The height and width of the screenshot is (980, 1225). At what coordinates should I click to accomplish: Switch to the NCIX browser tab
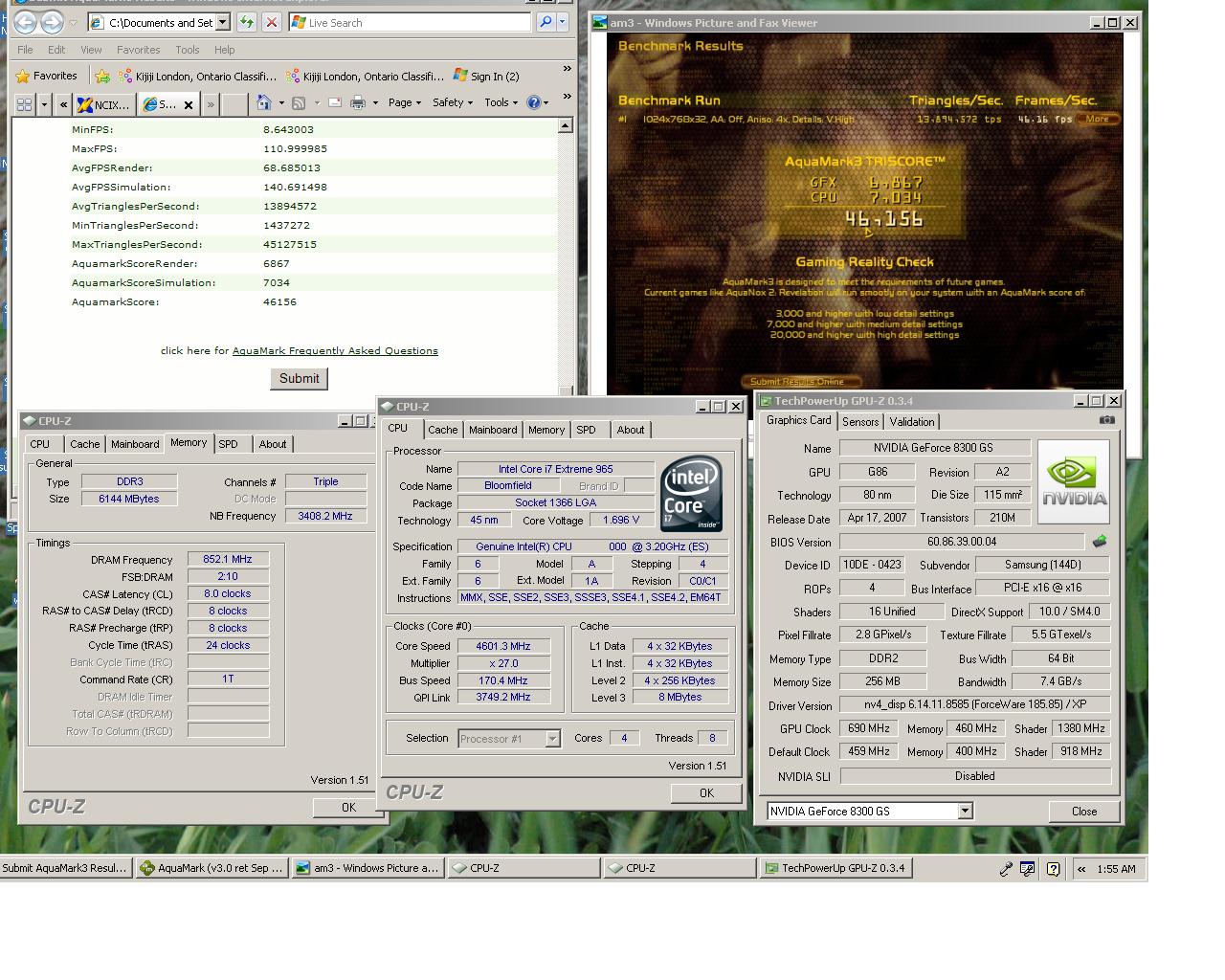(x=103, y=104)
